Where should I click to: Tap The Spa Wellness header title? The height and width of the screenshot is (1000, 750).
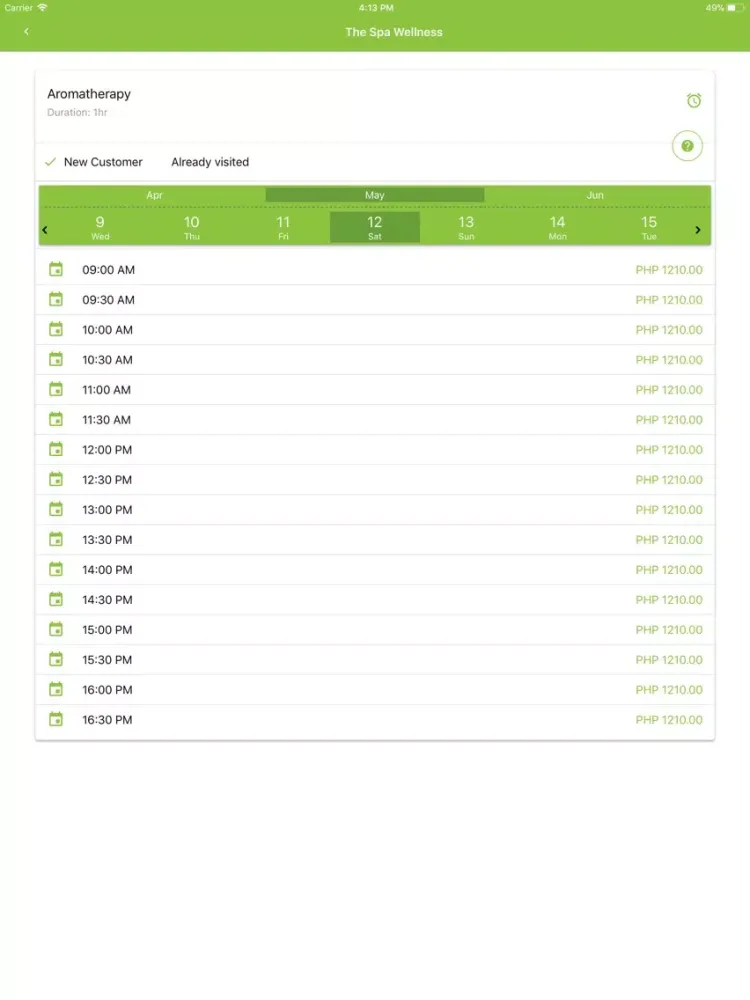[393, 32]
